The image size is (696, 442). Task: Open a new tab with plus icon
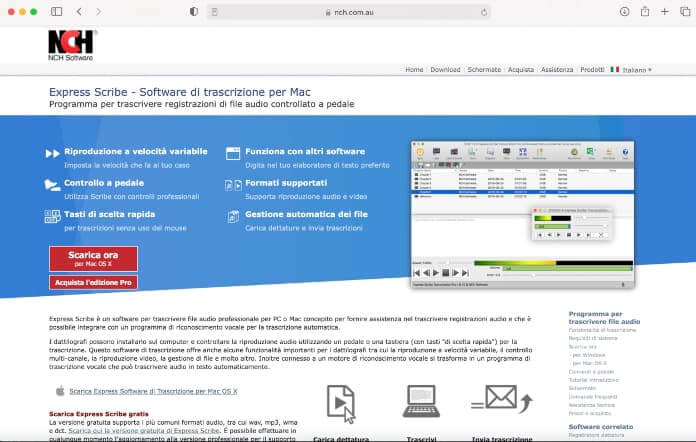pyautogui.click(x=664, y=12)
